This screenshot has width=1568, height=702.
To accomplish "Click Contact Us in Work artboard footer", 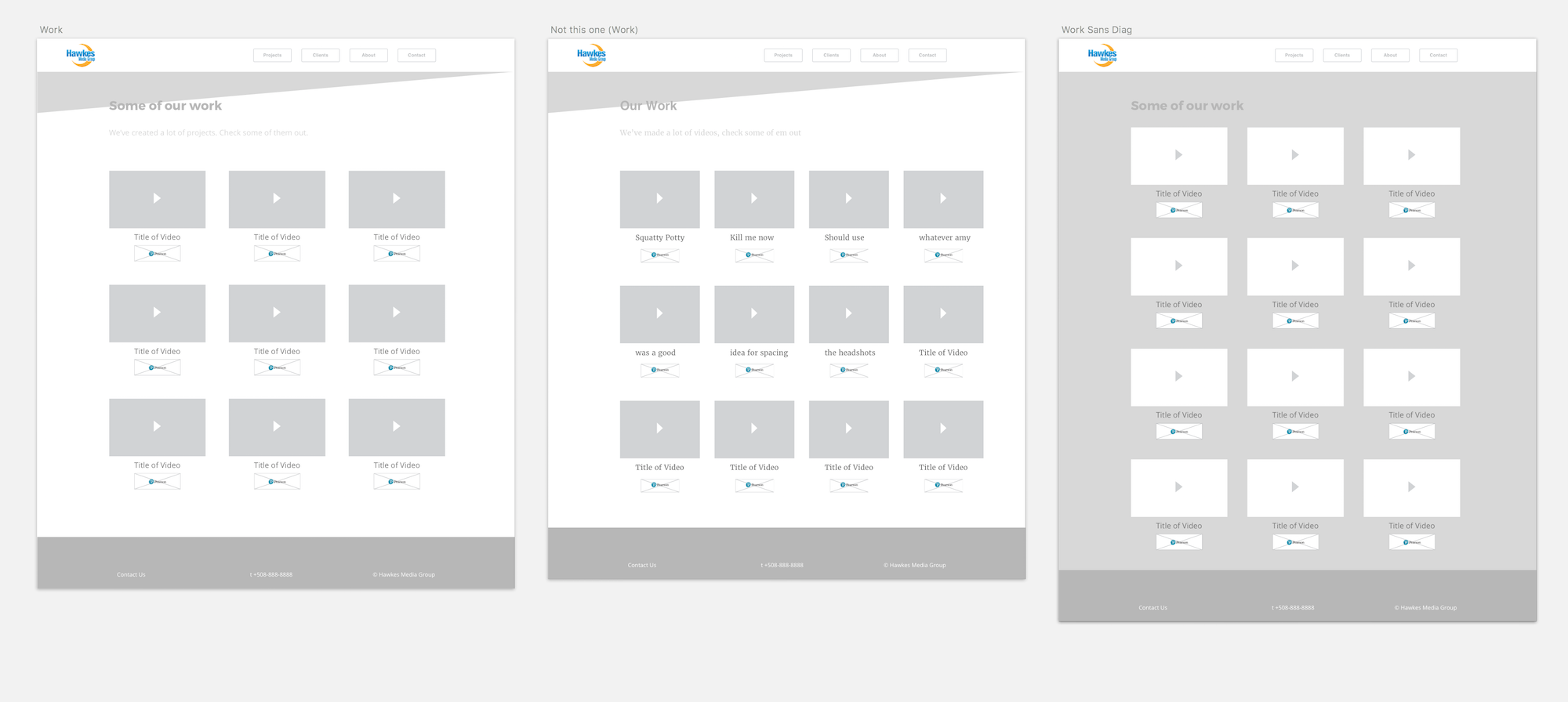I will tap(131, 574).
